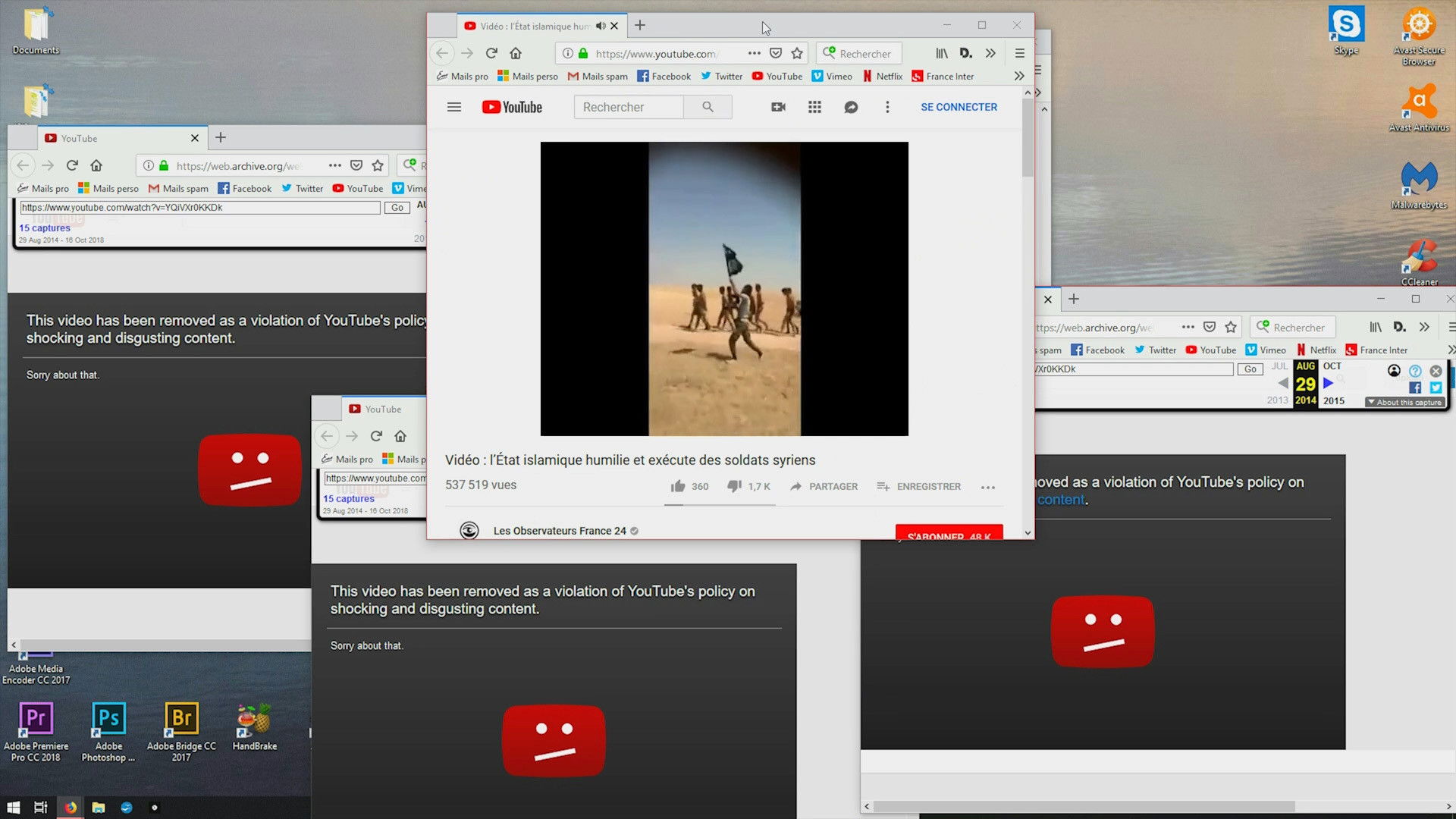Open Firefox from the Windows taskbar

click(70, 807)
